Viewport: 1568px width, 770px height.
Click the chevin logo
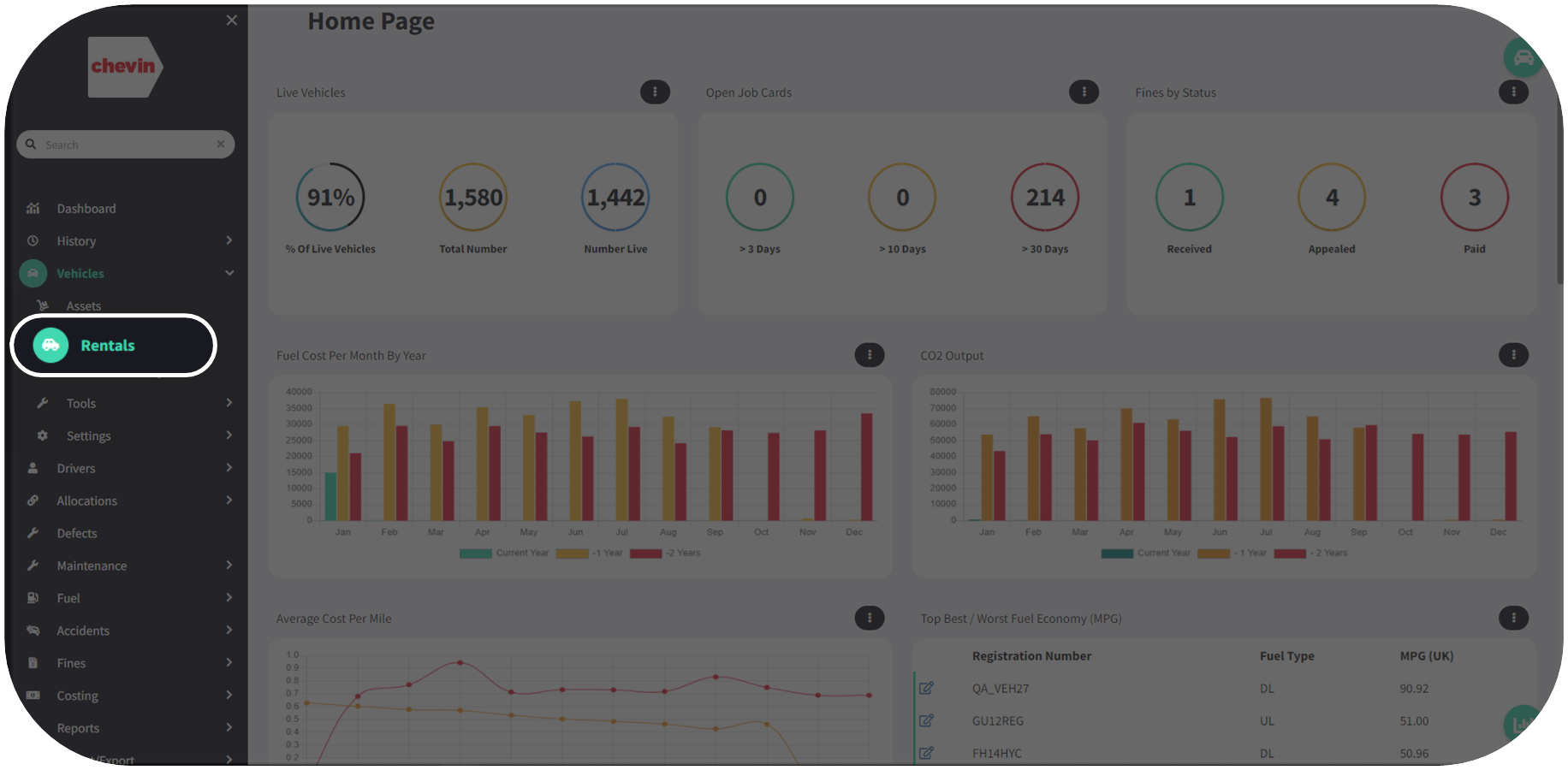125,67
